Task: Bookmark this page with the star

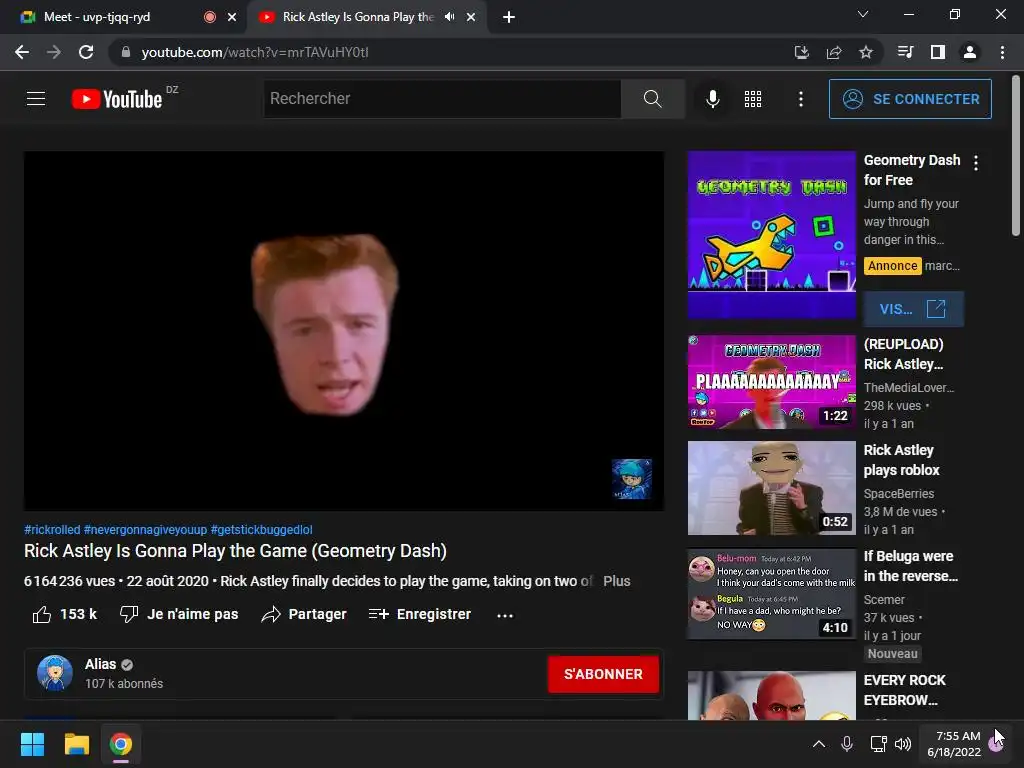Action: 866,52
